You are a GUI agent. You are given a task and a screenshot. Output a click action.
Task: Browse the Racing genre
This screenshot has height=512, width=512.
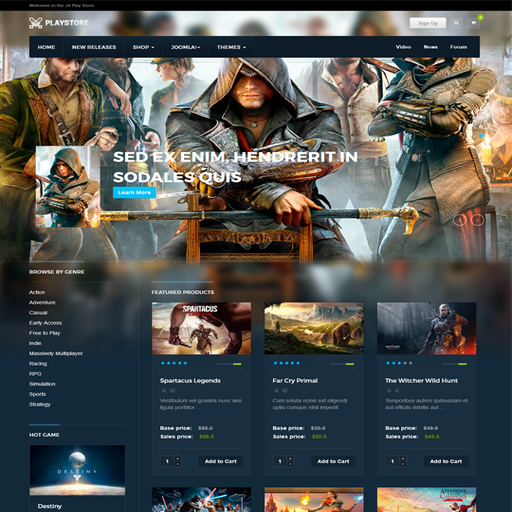click(38, 364)
